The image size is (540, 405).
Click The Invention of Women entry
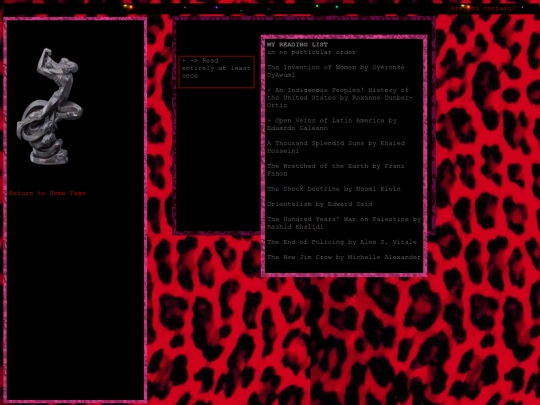coord(336,71)
